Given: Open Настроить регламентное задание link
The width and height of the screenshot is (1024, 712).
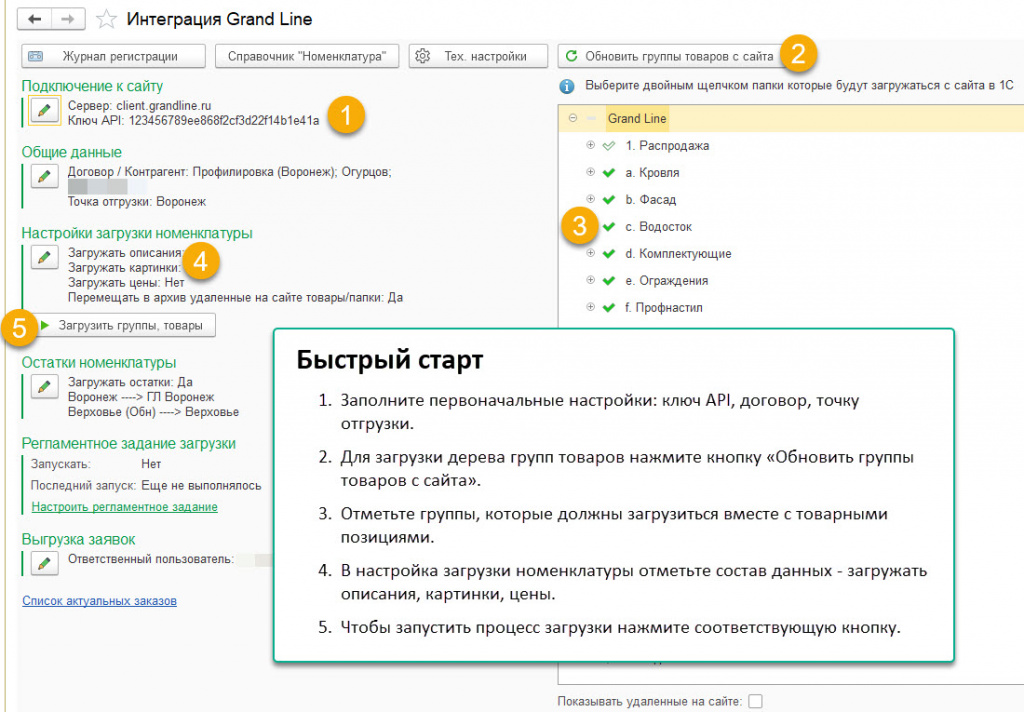Looking at the screenshot, I should 125,507.
